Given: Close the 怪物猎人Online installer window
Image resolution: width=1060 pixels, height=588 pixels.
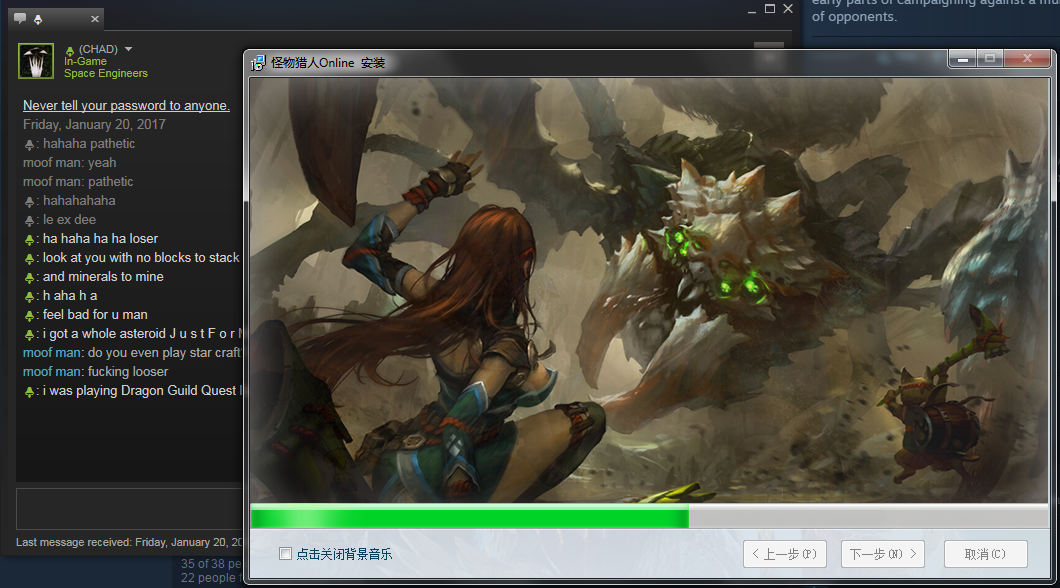Looking at the screenshot, I should coord(1027,59).
